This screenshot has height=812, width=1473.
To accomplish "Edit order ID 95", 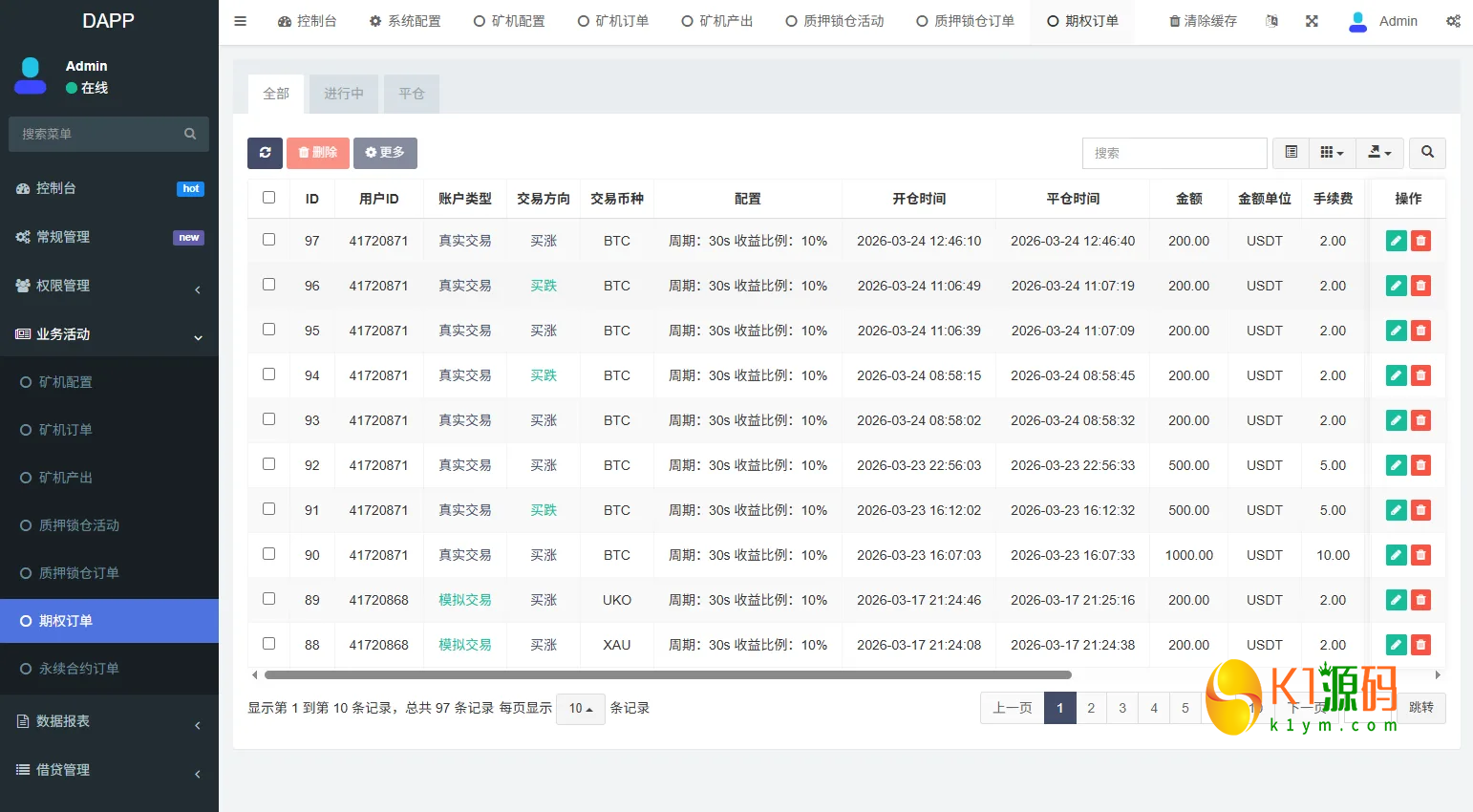I will pos(1396,331).
